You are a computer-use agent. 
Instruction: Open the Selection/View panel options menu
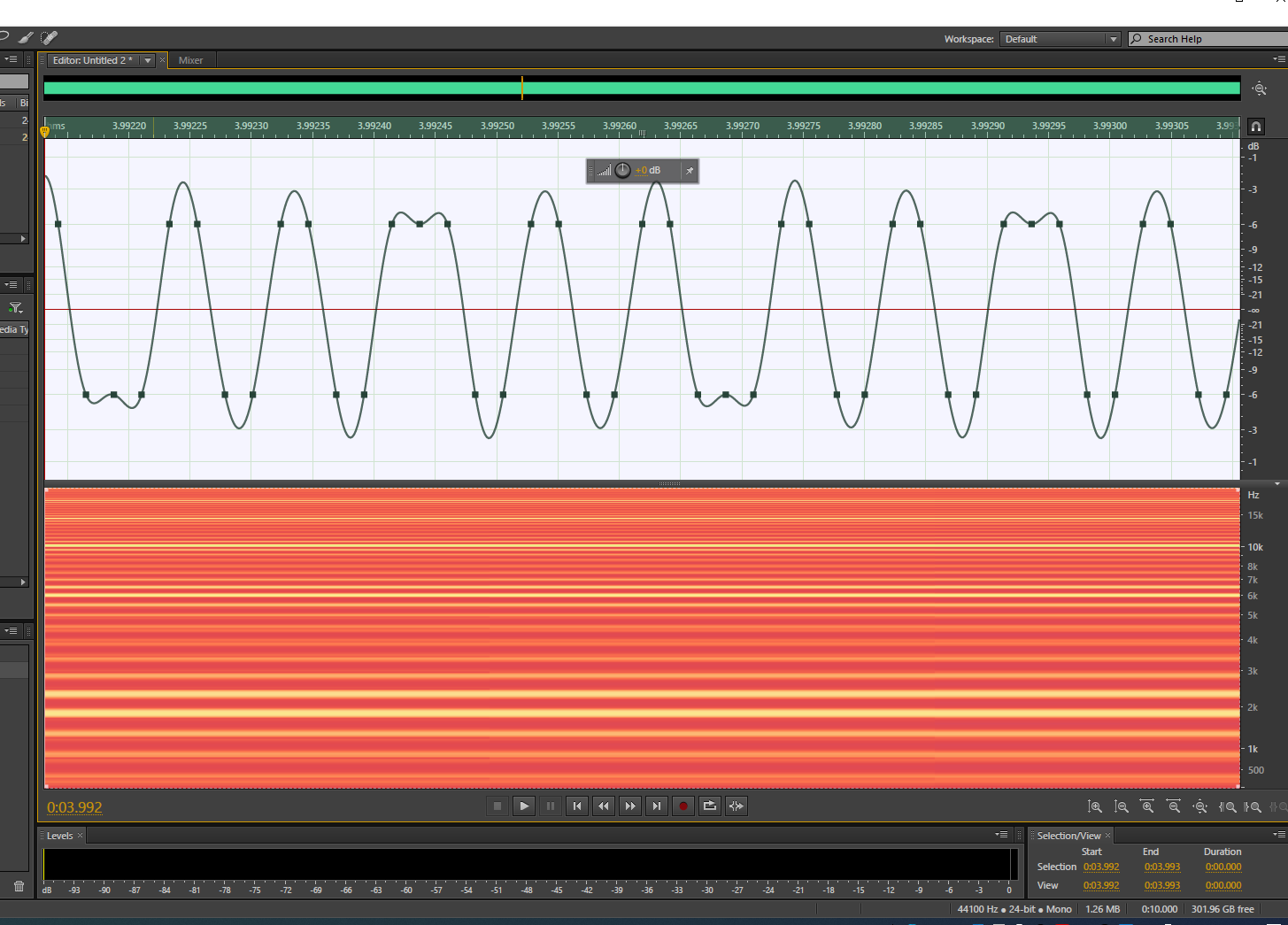click(1278, 835)
